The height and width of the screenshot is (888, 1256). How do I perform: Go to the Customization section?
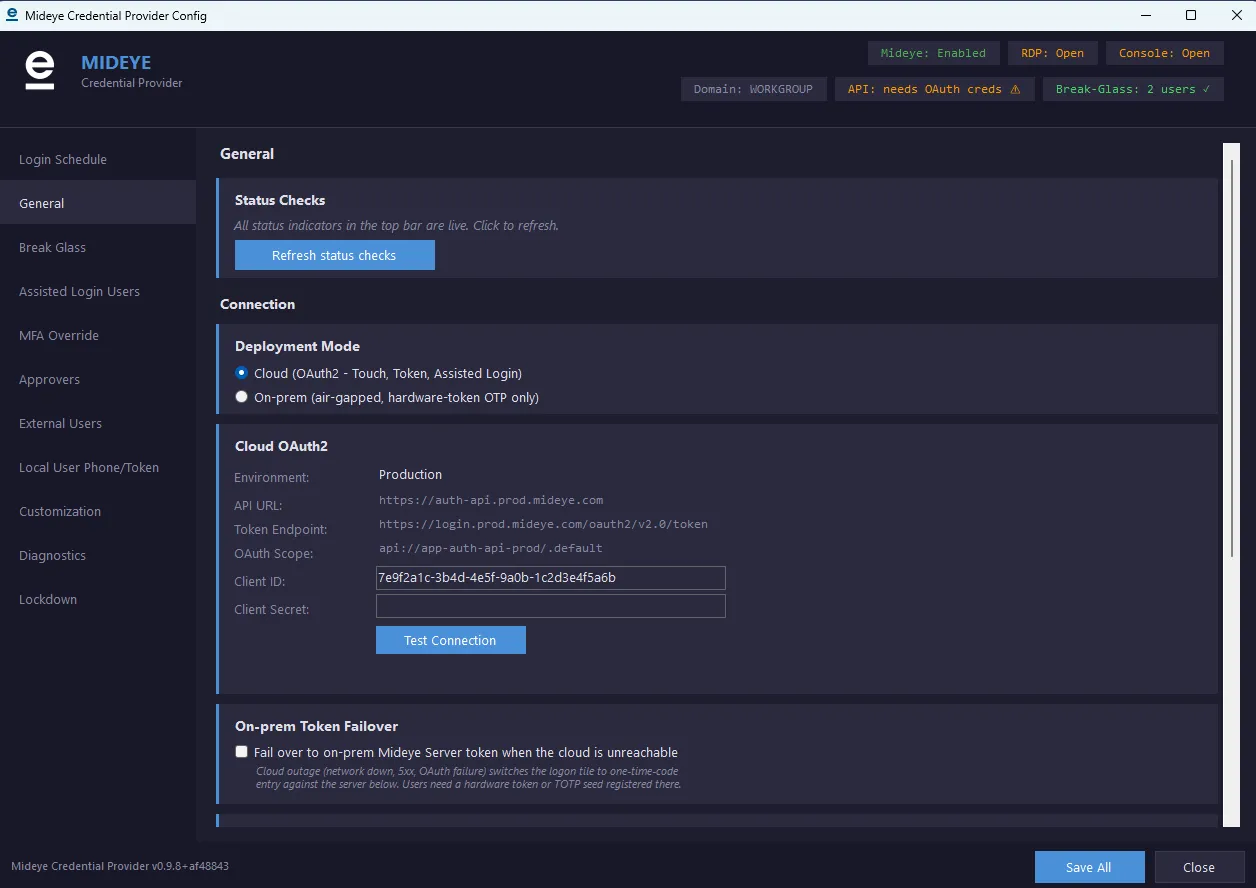pos(98,511)
